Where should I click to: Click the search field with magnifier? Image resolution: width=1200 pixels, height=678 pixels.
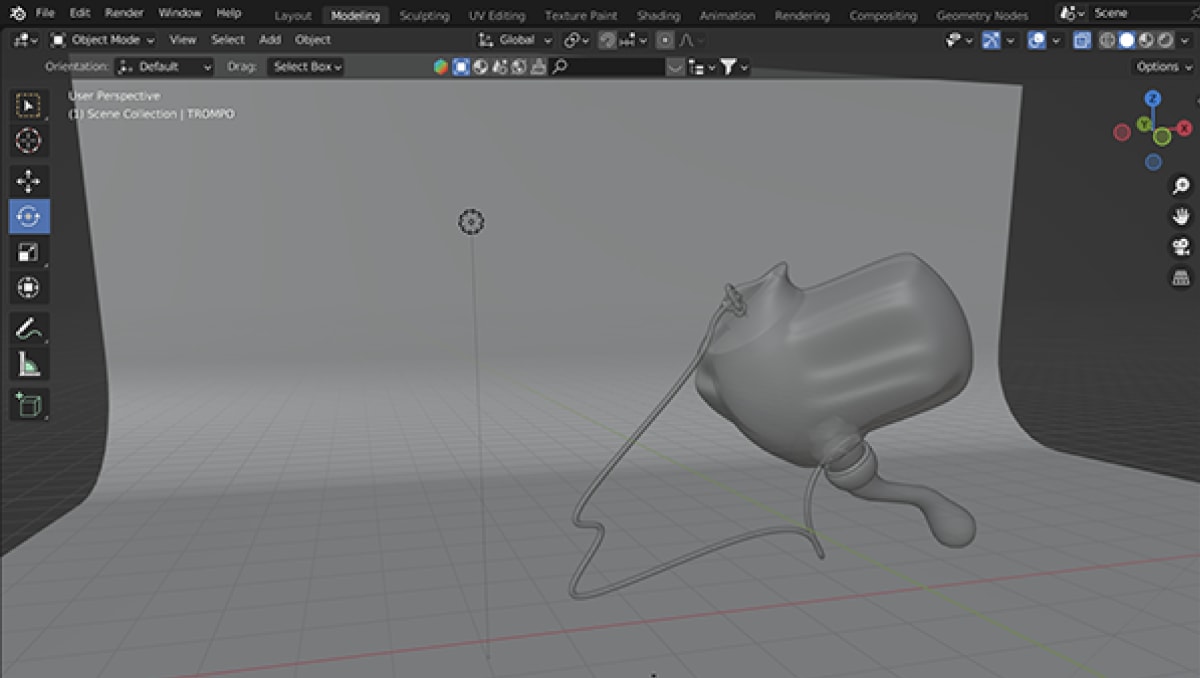(607, 67)
